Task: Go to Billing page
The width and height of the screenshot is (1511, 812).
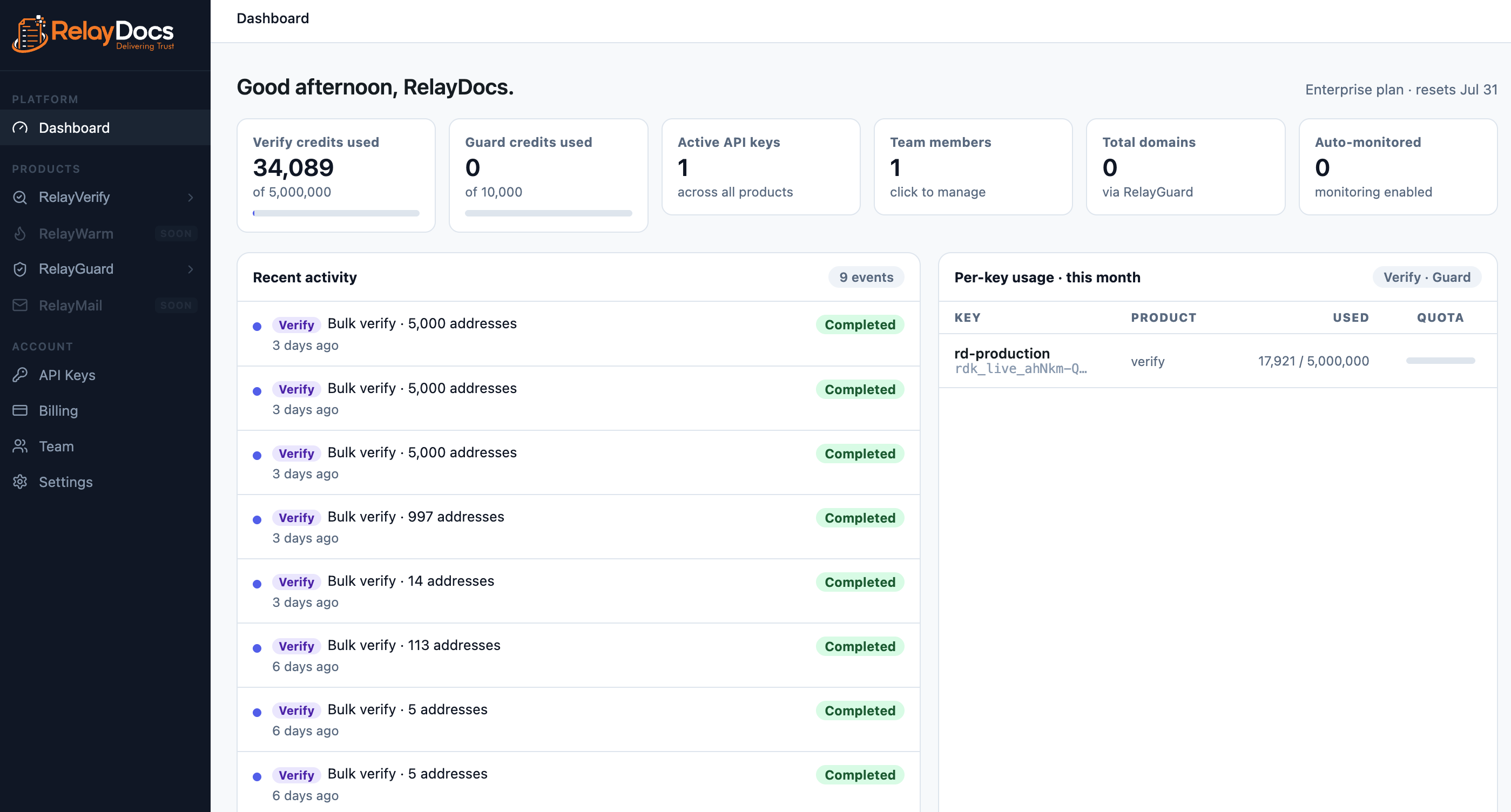Action: (x=105, y=410)
